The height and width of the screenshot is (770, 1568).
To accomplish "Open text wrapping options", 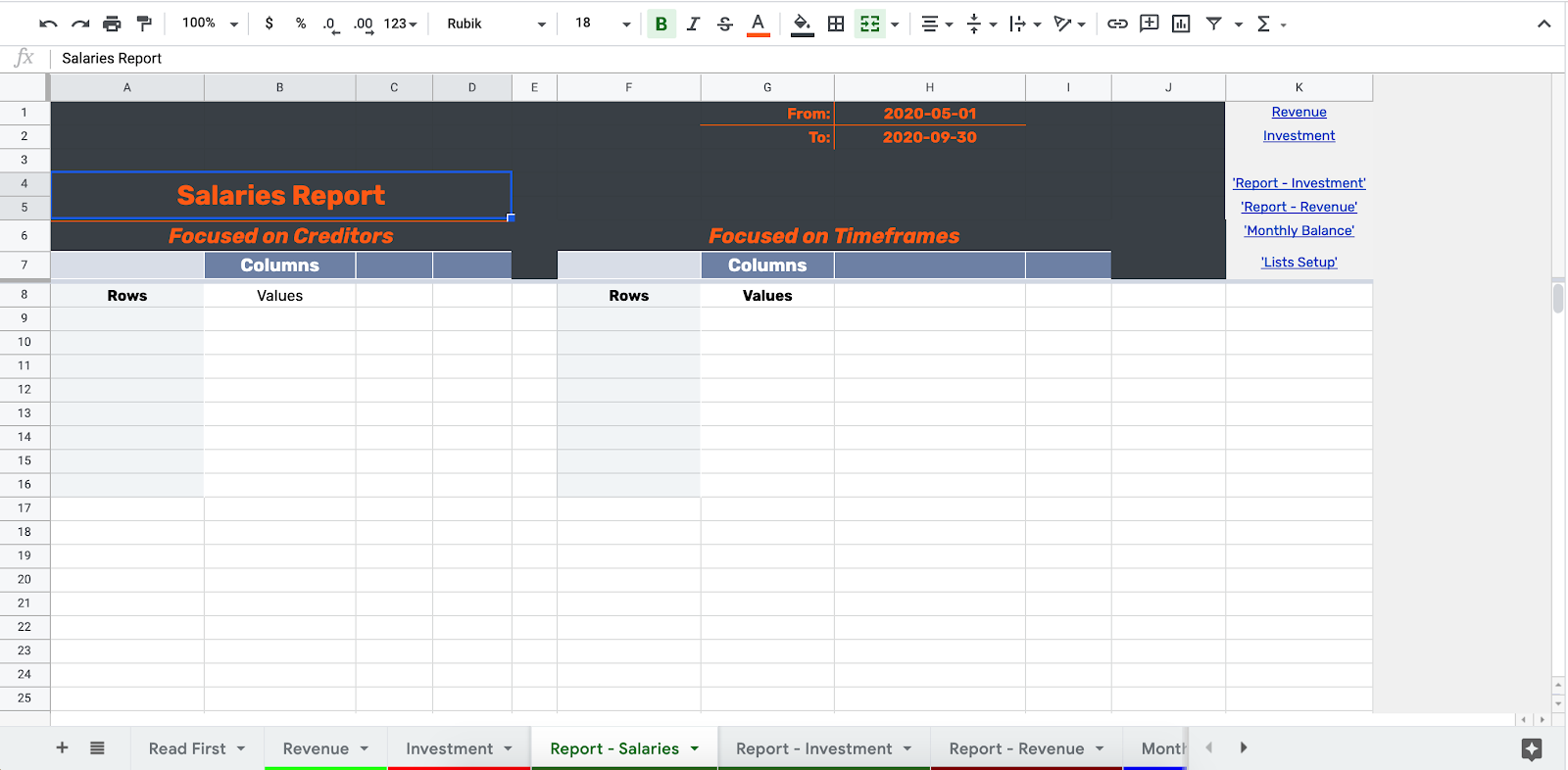I will [1025, 24].
